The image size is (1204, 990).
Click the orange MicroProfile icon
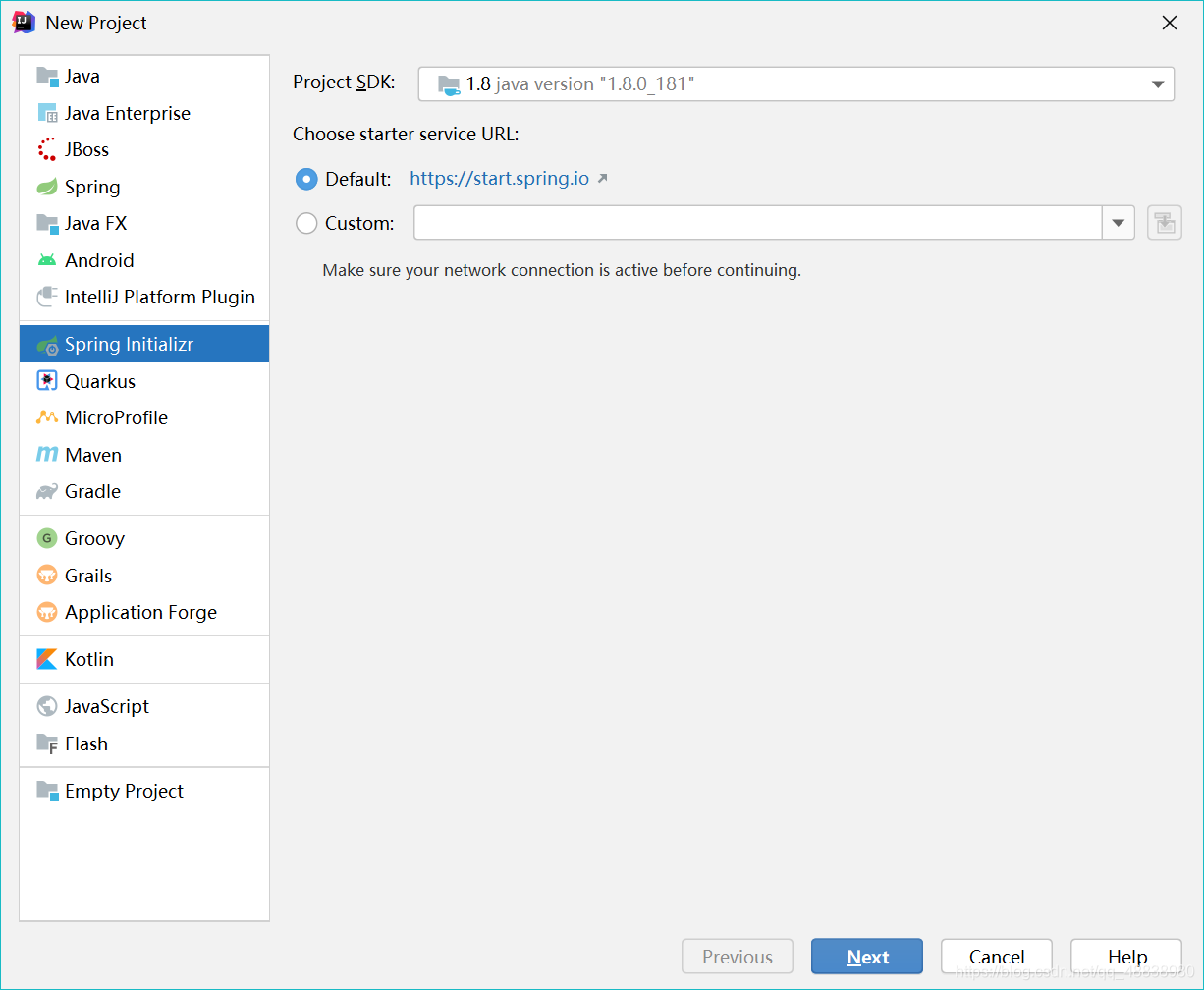(47, 417)
